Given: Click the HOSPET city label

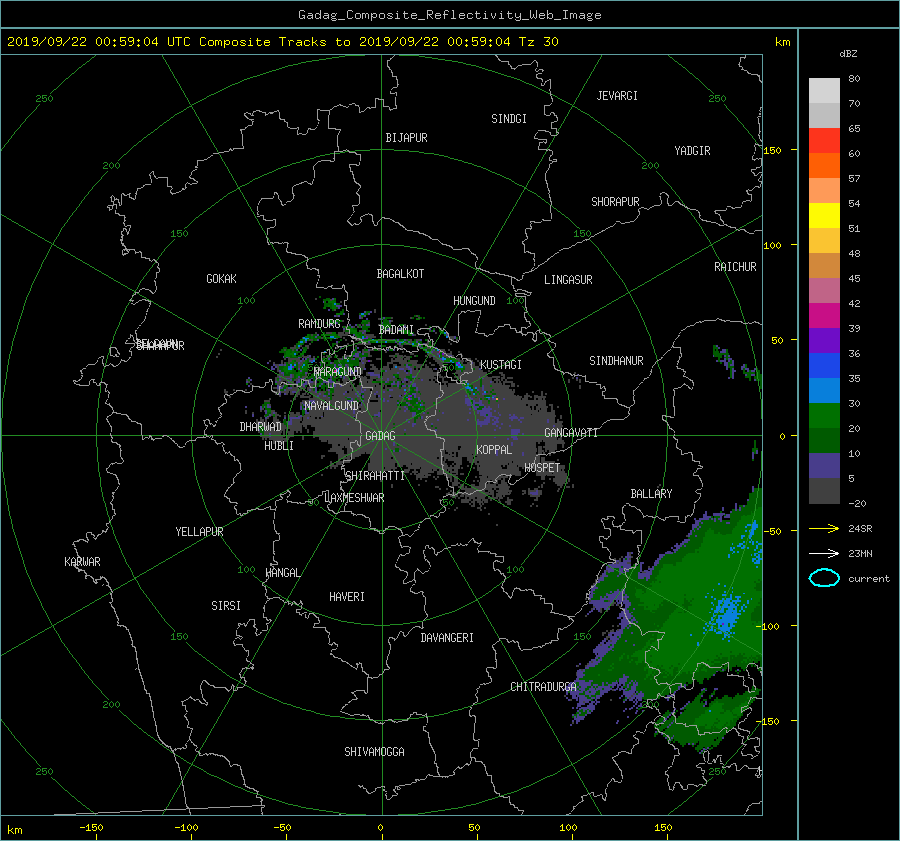Looking at the screenshot, I should coord(542,468).
